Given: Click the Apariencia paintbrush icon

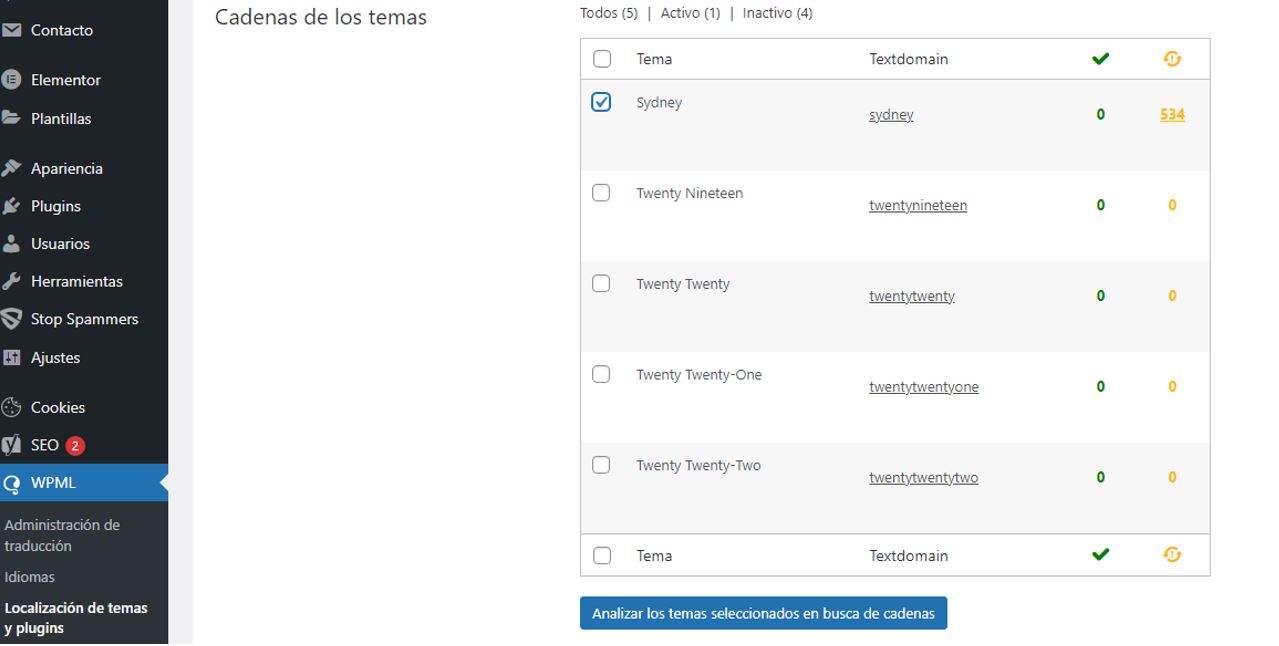Looking at the screenshot, I should [11, 168].
